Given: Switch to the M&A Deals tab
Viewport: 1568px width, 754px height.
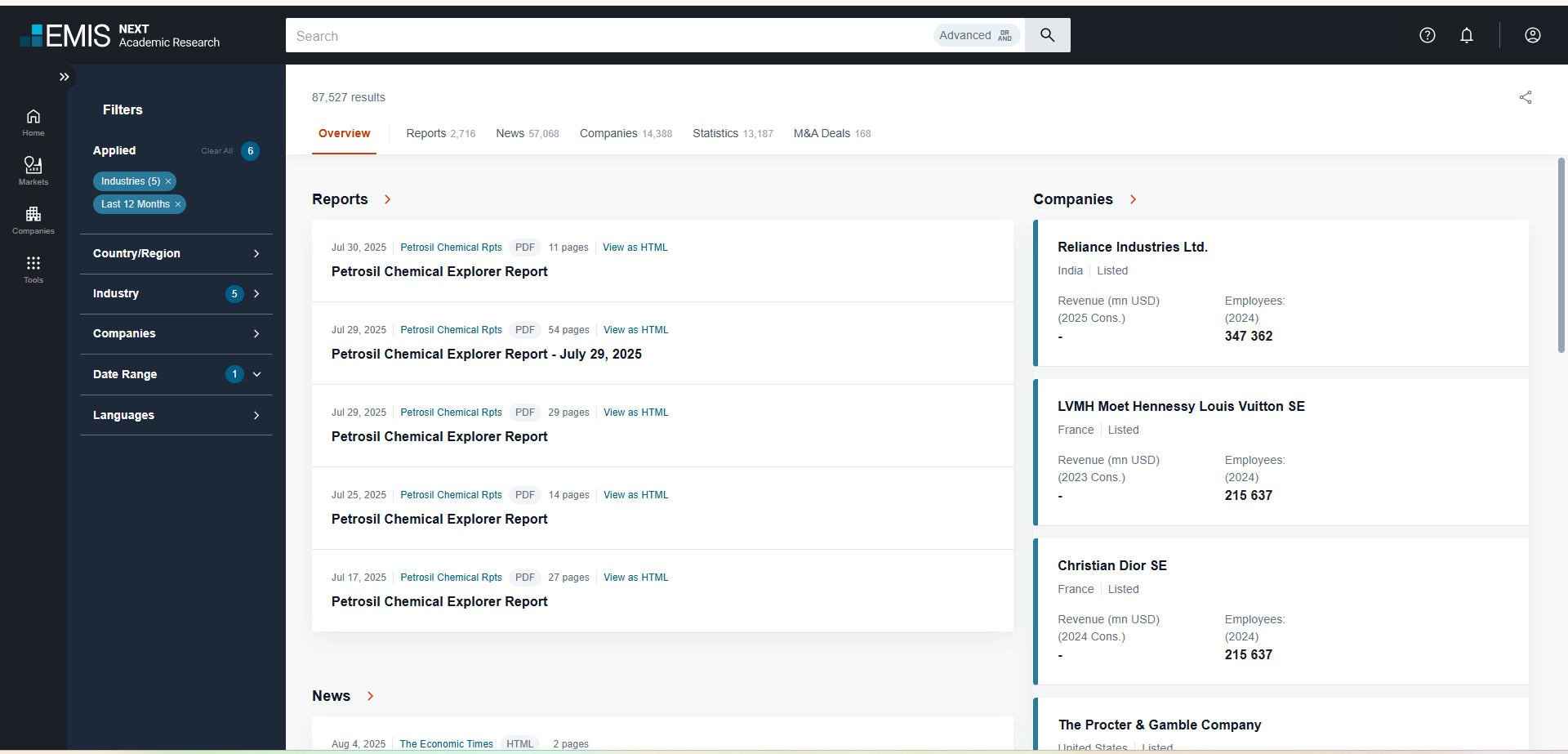Looking at the screenshot, I should pyautogui.click(x=822, y=133).
